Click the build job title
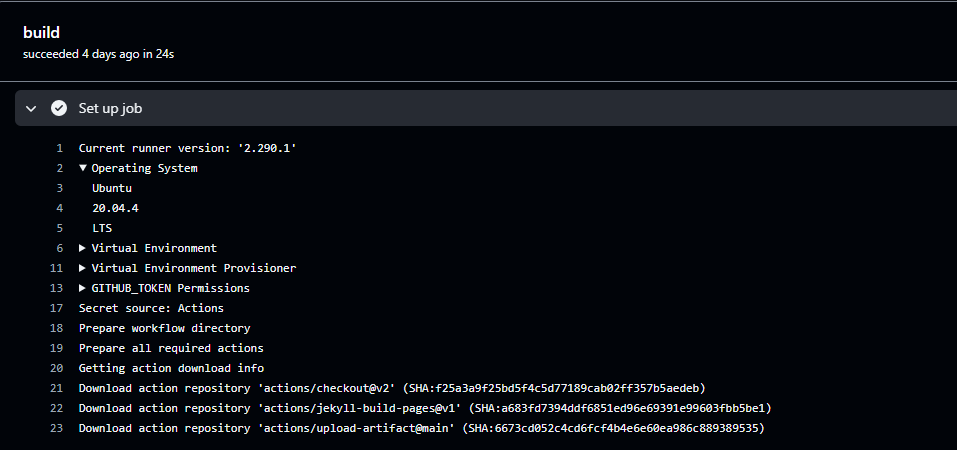The height and width of the screenshot is (450, 957). tap(42, 33)
